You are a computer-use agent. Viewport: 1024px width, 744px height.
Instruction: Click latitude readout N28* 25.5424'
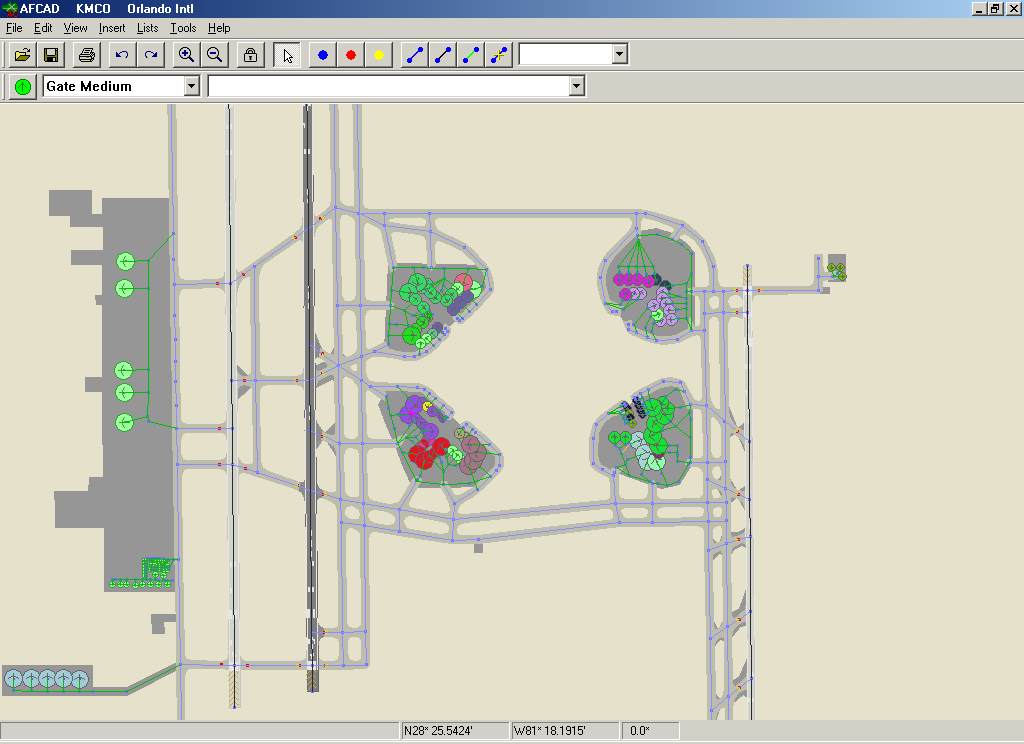tap(455, 731)
